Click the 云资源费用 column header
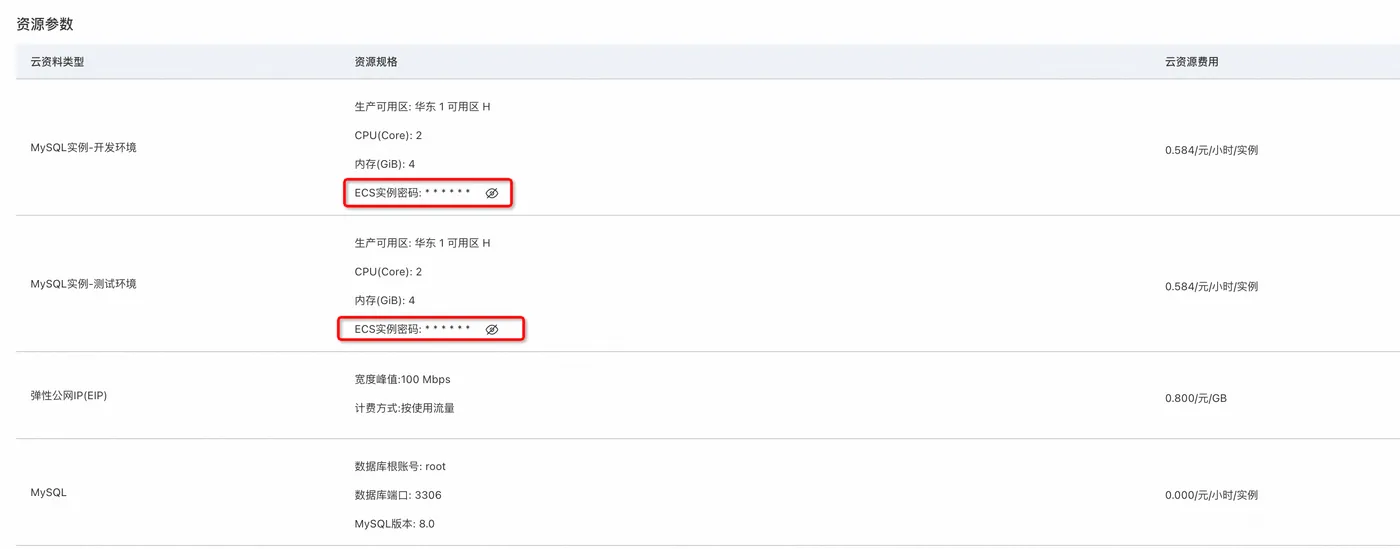 (x=1191, y=62)
